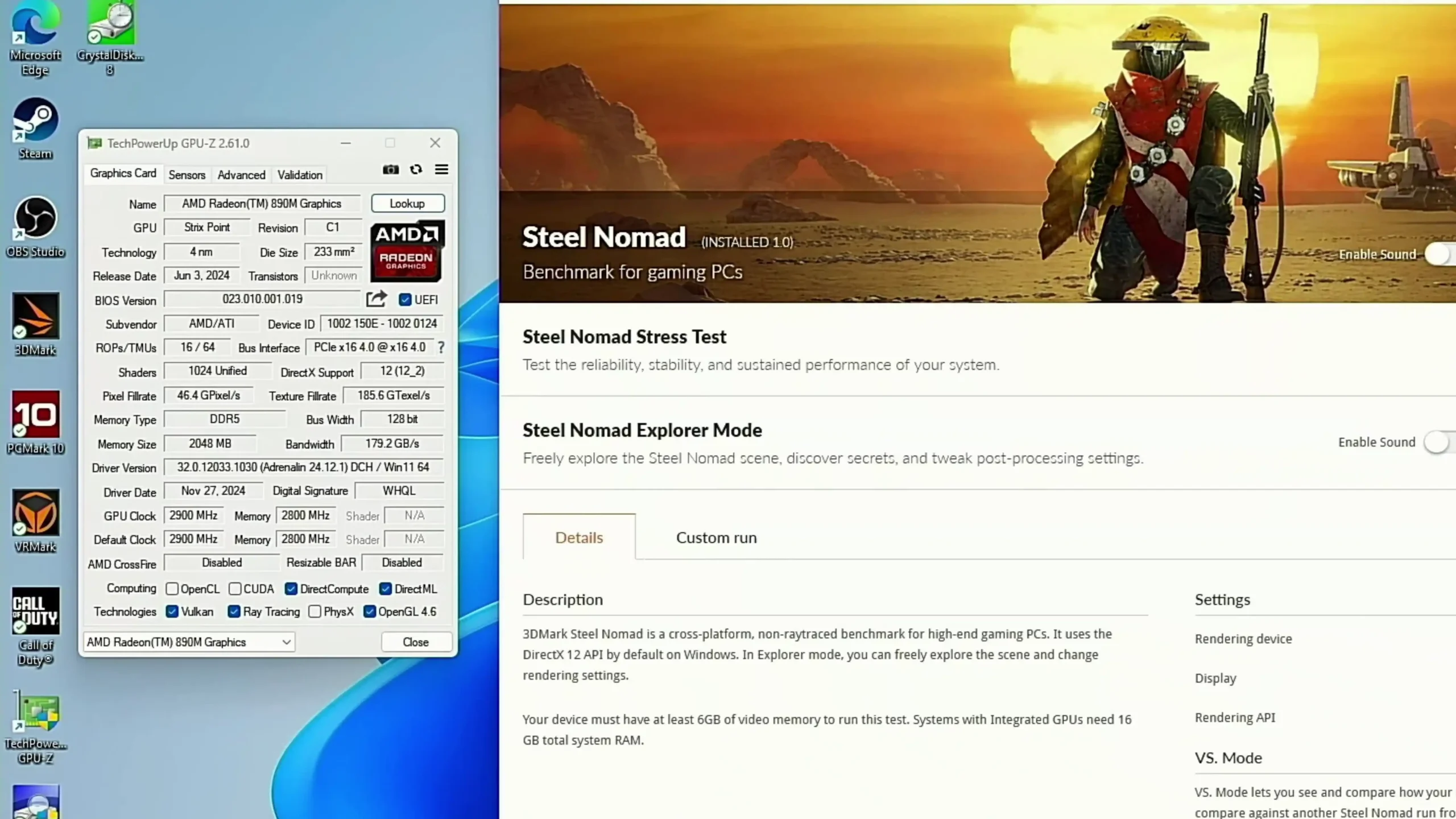The image size is (1456, 819).
Task: Click the Memory Size 2048 MB value
Action: tap(210, 443)
